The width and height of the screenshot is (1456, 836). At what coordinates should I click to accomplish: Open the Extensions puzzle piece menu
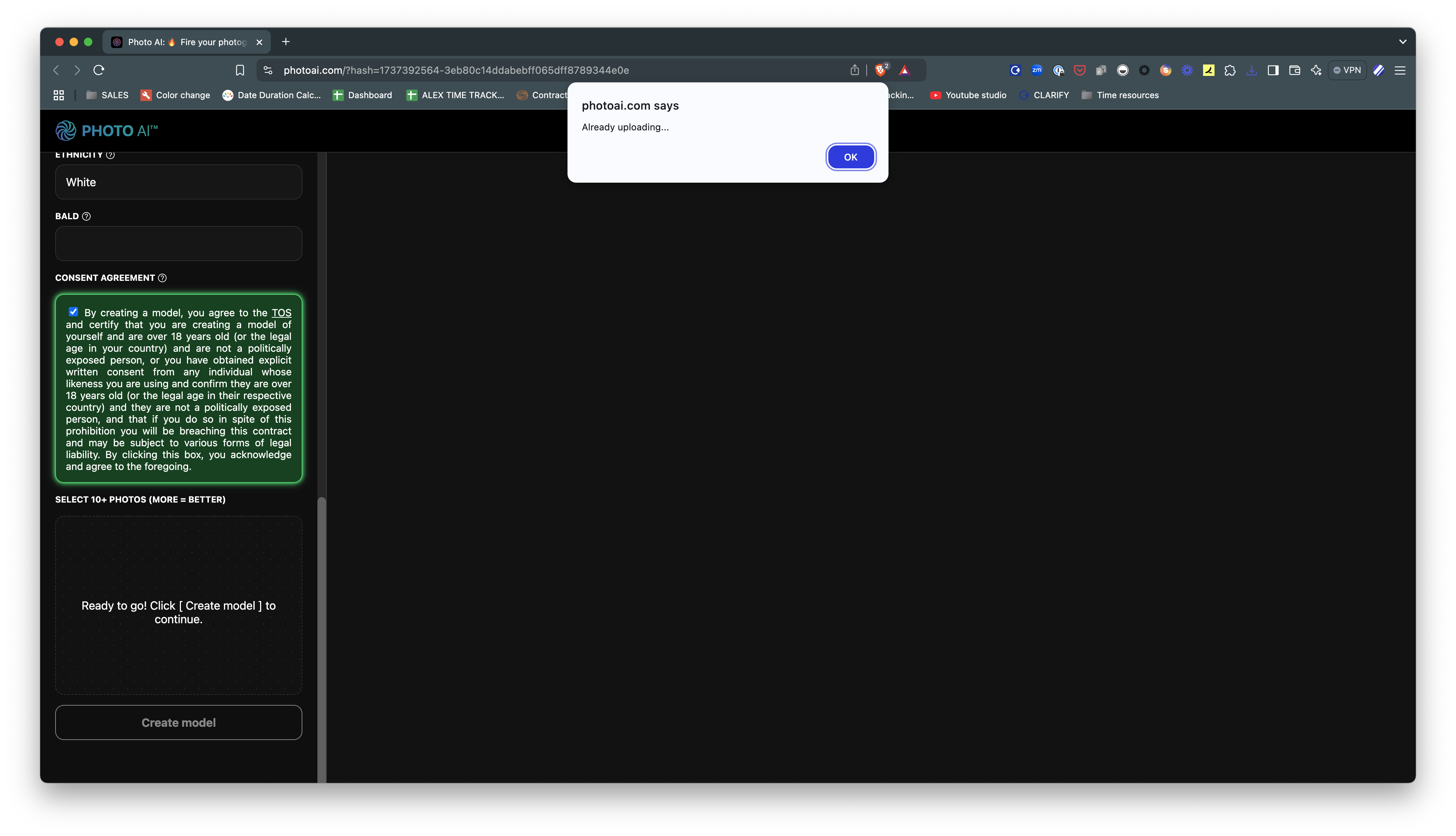click(1230, 70)
